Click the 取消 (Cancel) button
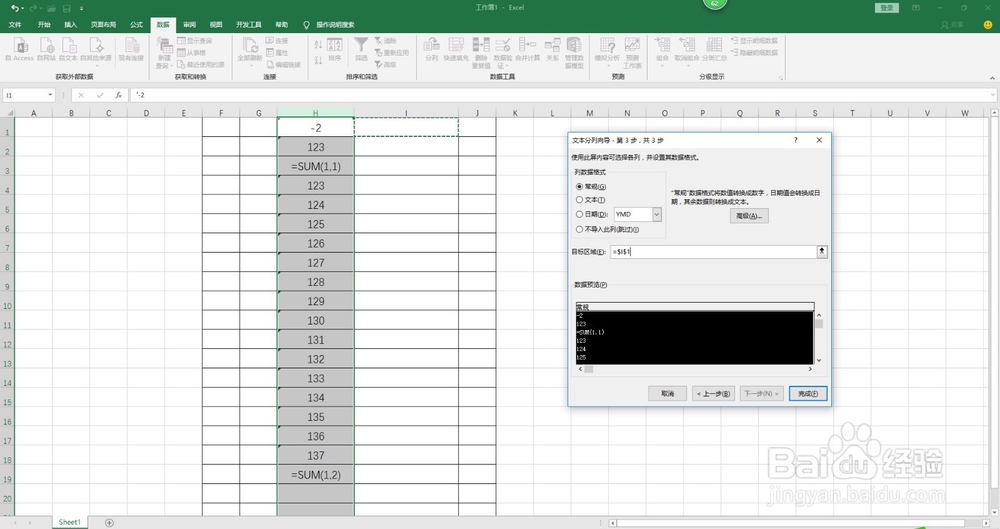 pos(668,394)
